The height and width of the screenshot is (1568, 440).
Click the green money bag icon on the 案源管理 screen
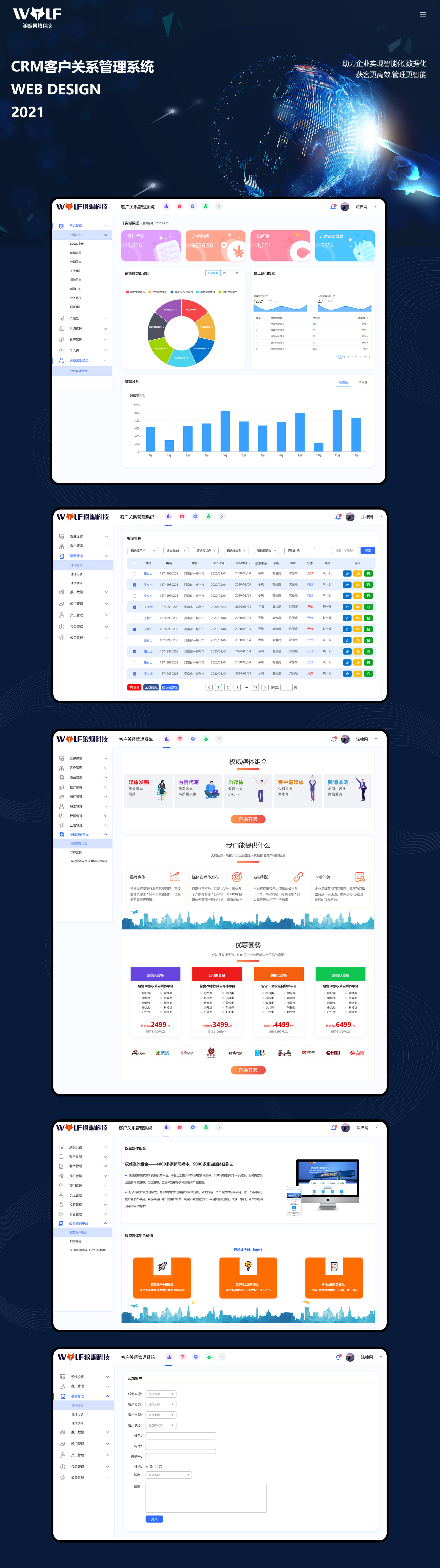coord(209,516)
